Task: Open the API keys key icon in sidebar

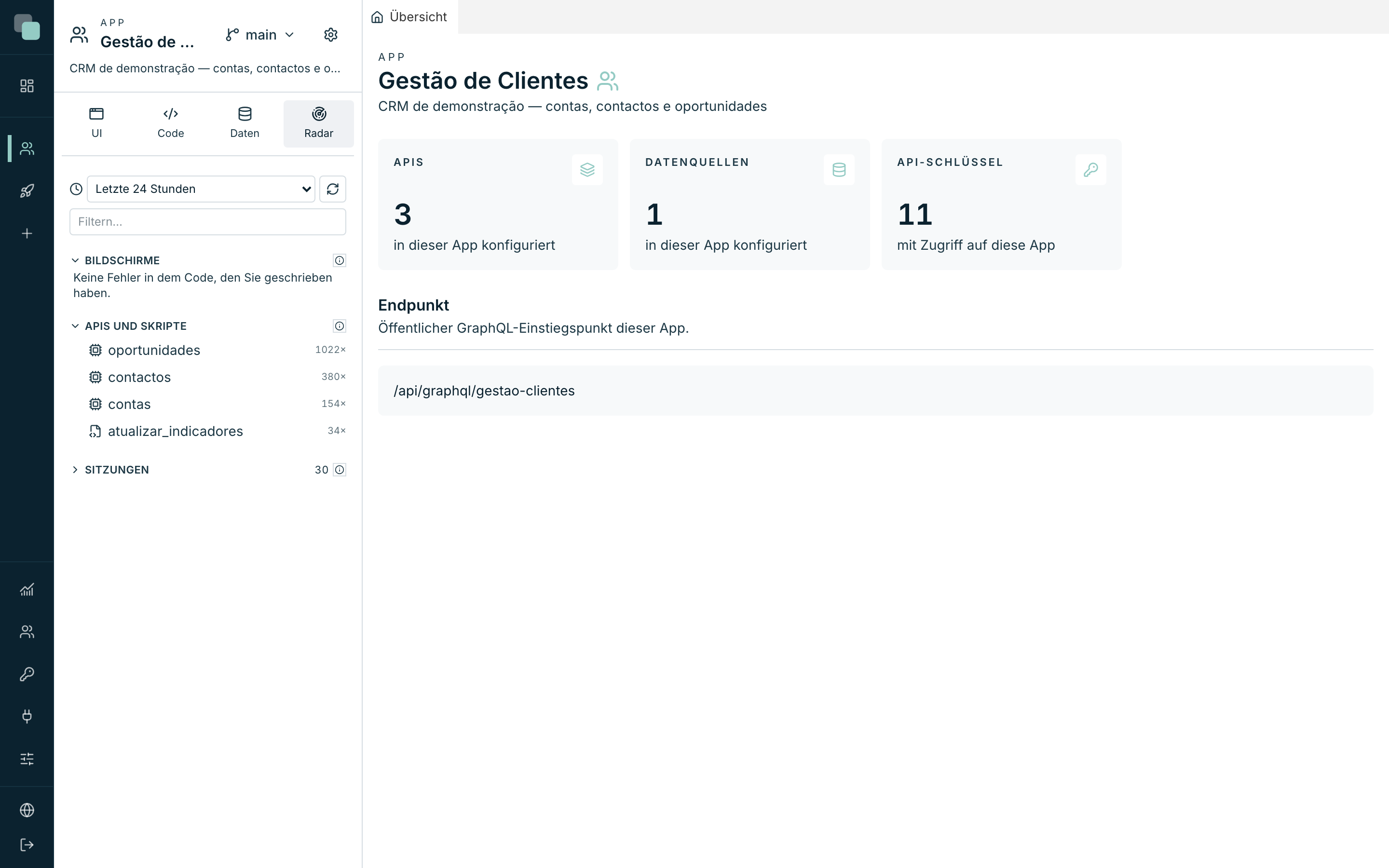Action: [27, 674]
